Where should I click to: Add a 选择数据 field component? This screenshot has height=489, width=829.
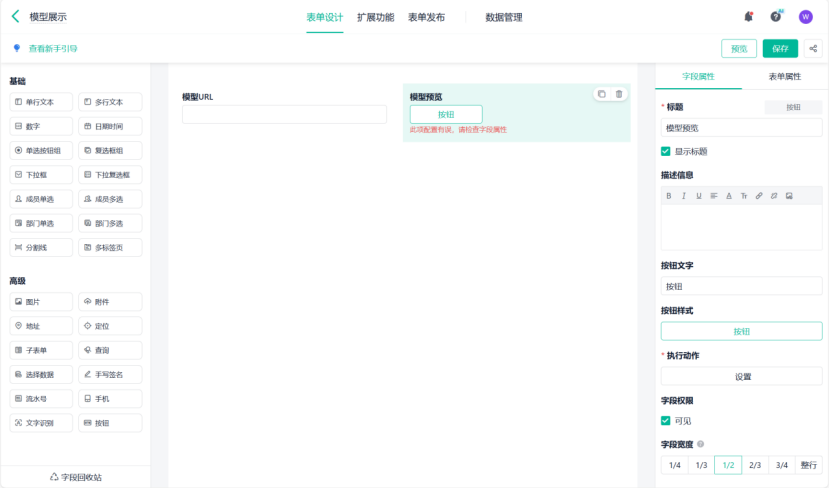(41, 375)
